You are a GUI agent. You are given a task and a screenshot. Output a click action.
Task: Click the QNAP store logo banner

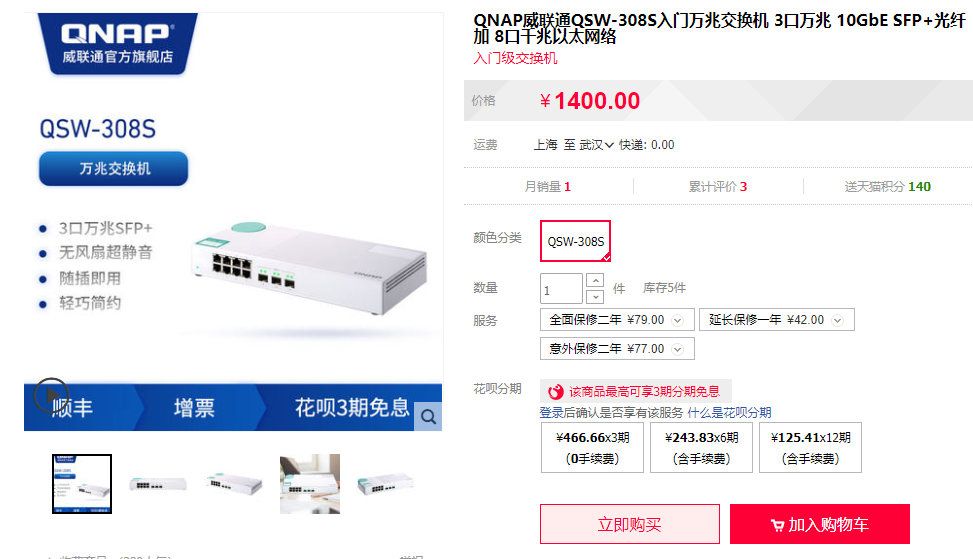pyautogui.click(x=117, y=44)
